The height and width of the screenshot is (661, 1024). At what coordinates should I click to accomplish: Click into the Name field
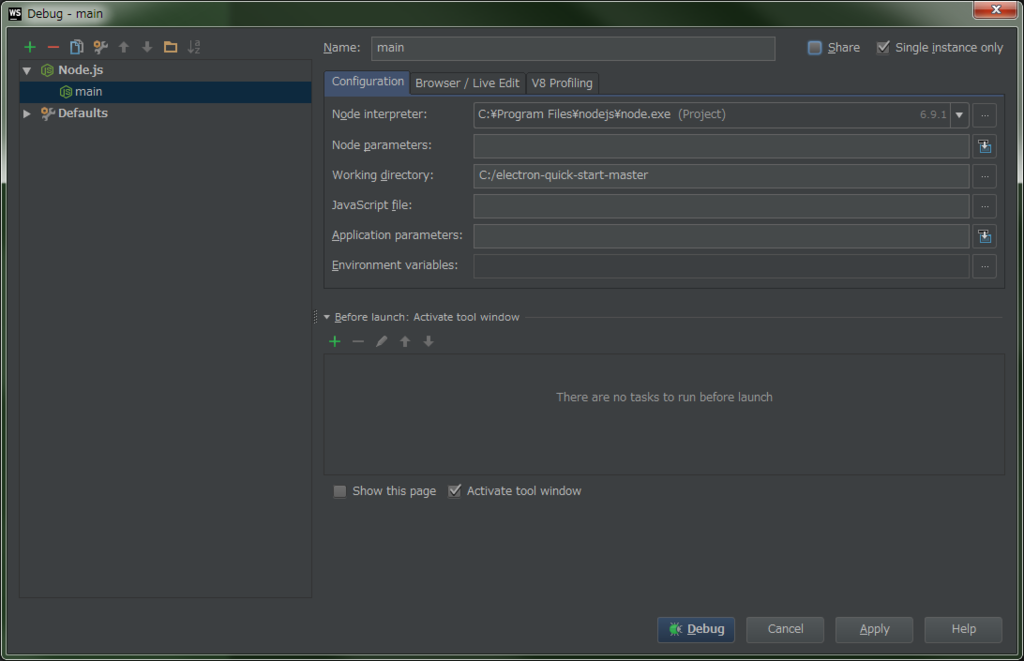tap(573, 48)
